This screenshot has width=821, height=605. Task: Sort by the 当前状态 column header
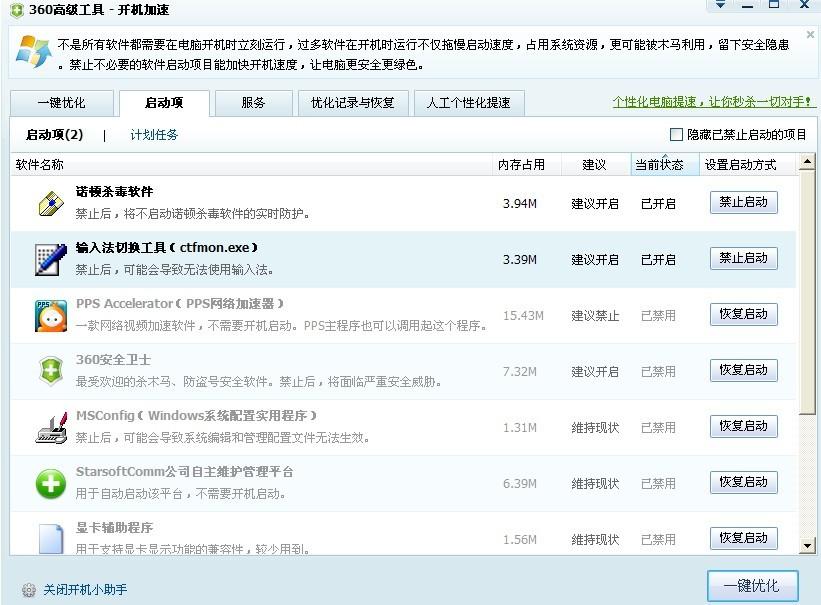[x=665, y=165]
